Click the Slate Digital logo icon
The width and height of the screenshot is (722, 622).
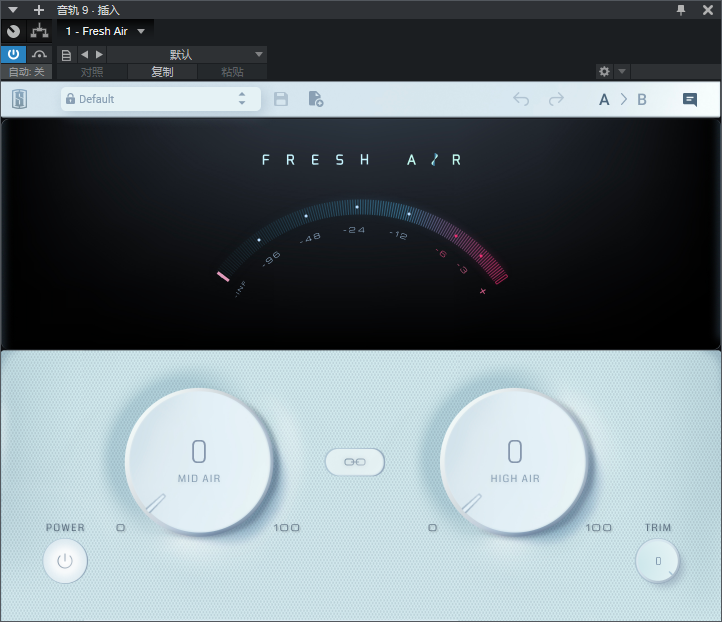(19, 99)
